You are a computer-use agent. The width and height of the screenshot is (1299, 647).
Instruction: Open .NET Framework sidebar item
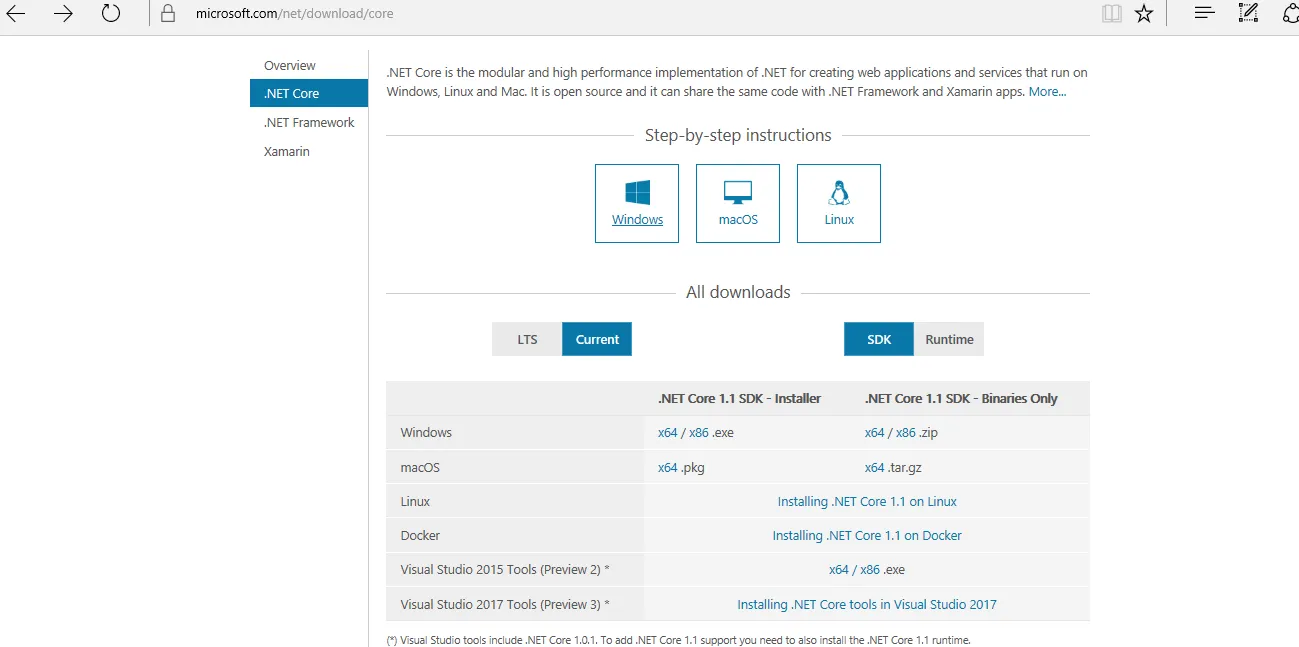[x=309, y=122]
